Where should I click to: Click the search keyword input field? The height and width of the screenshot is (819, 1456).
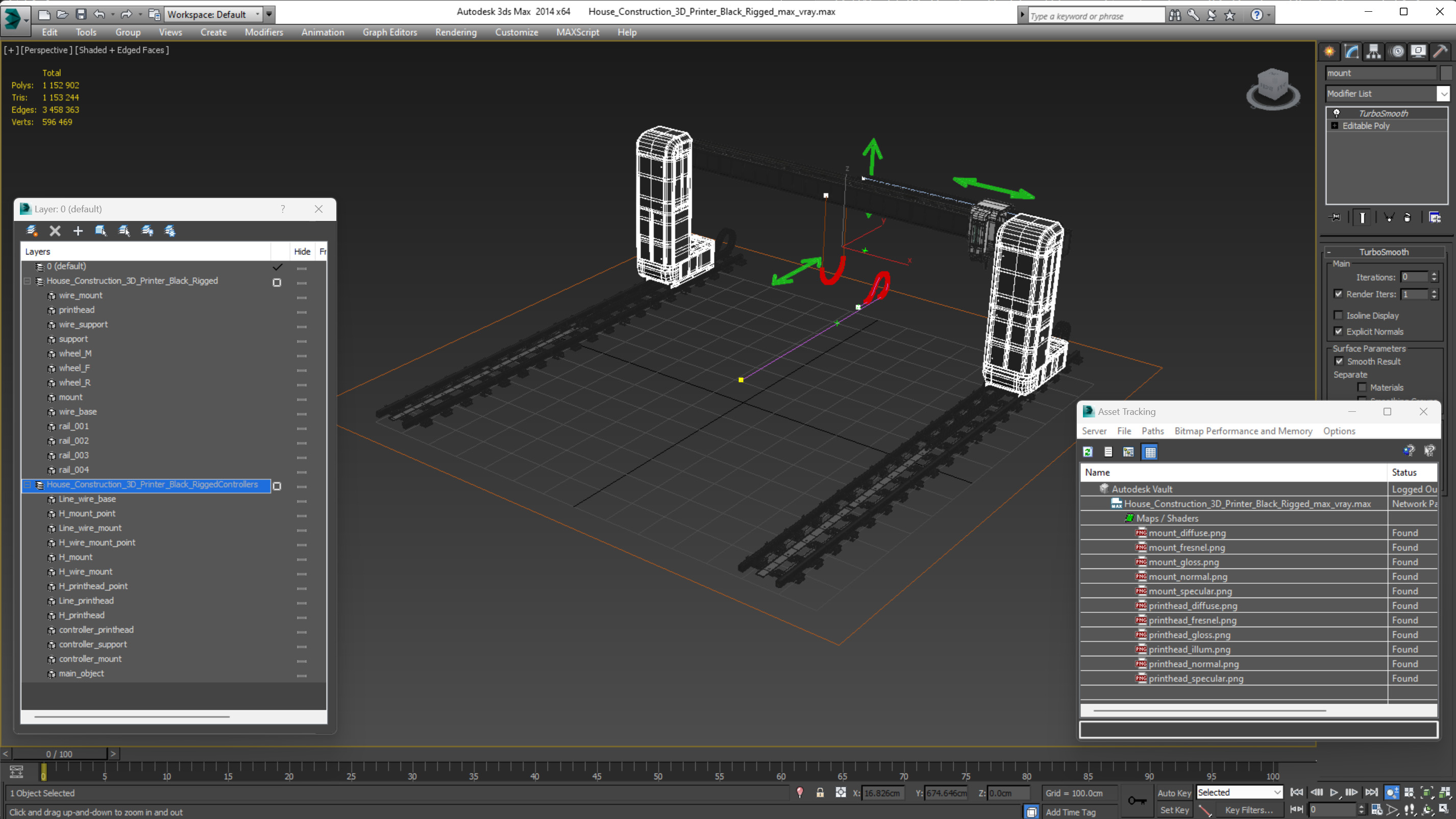pyautogui.click(x=1096, y=16)
